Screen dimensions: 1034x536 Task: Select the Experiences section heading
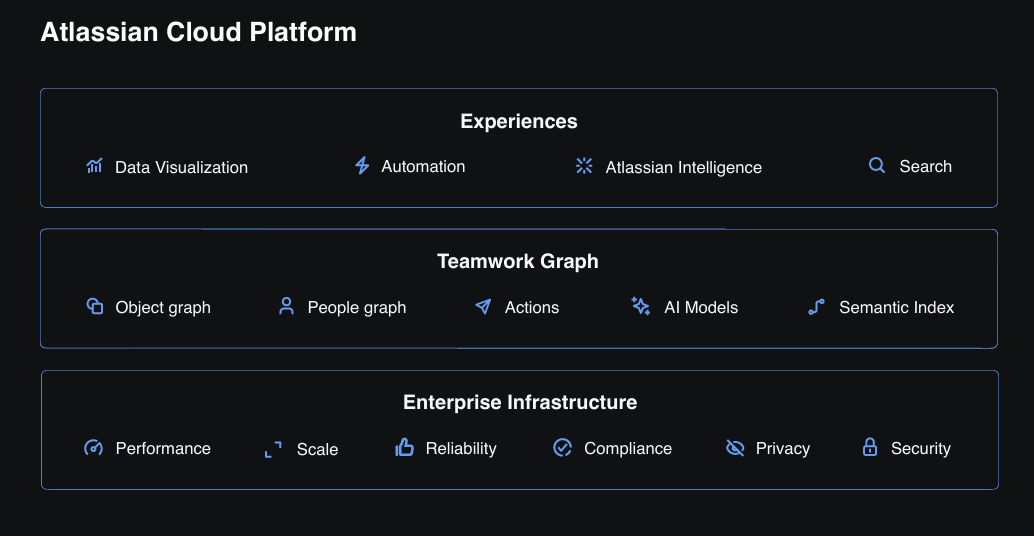tap(518, 121)
